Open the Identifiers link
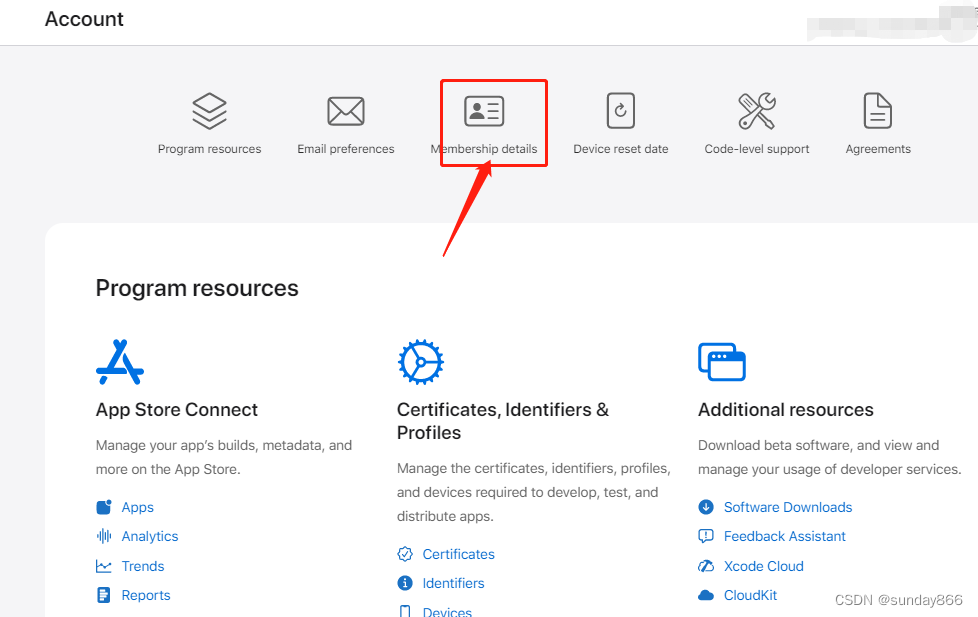978x617 pixels. [453, 583]
